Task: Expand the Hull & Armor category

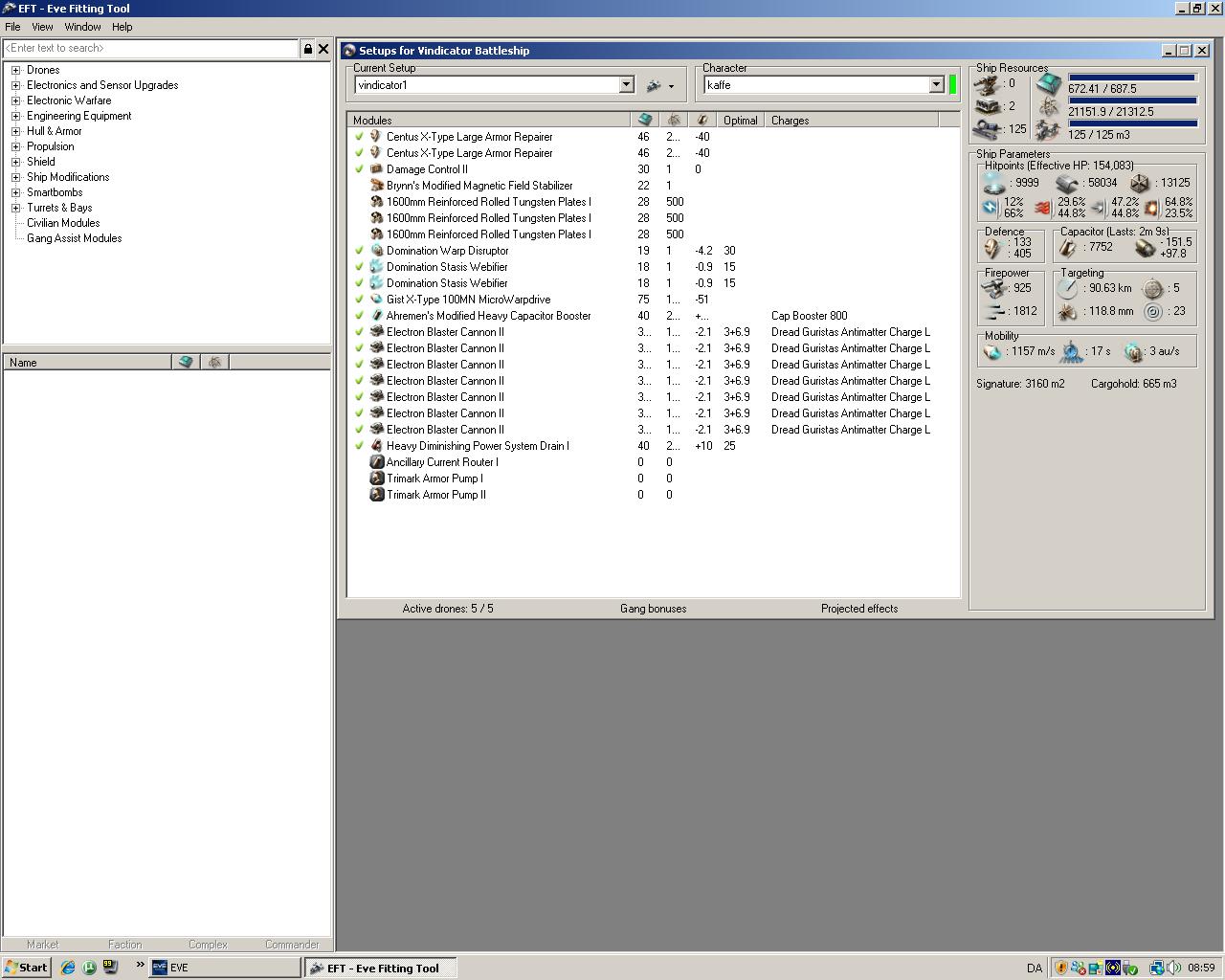Action: click(x=15, y=131)
